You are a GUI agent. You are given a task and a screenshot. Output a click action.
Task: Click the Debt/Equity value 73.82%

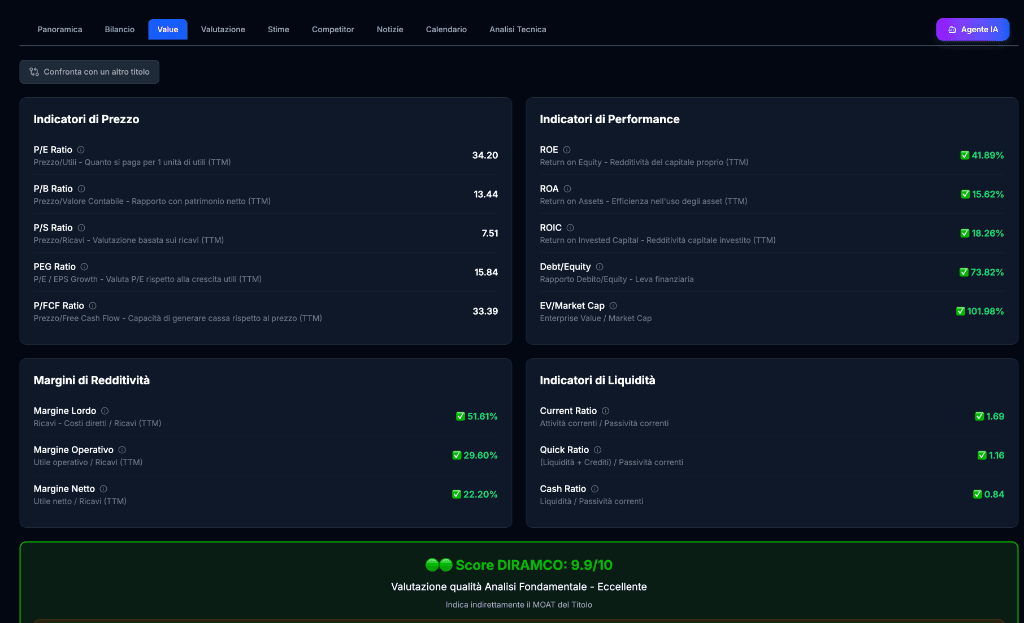point(987,272)
